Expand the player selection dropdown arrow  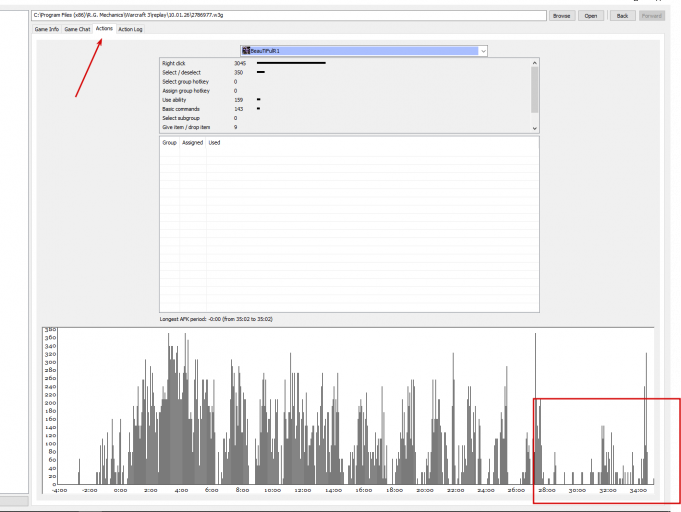[483, 51]
